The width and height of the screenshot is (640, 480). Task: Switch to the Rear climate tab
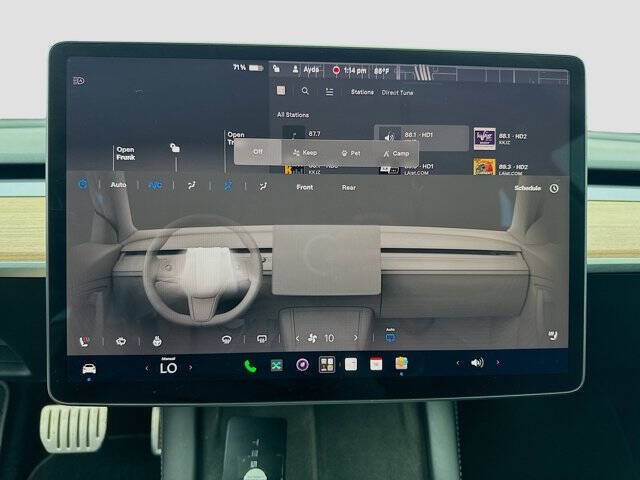(349, 187)
